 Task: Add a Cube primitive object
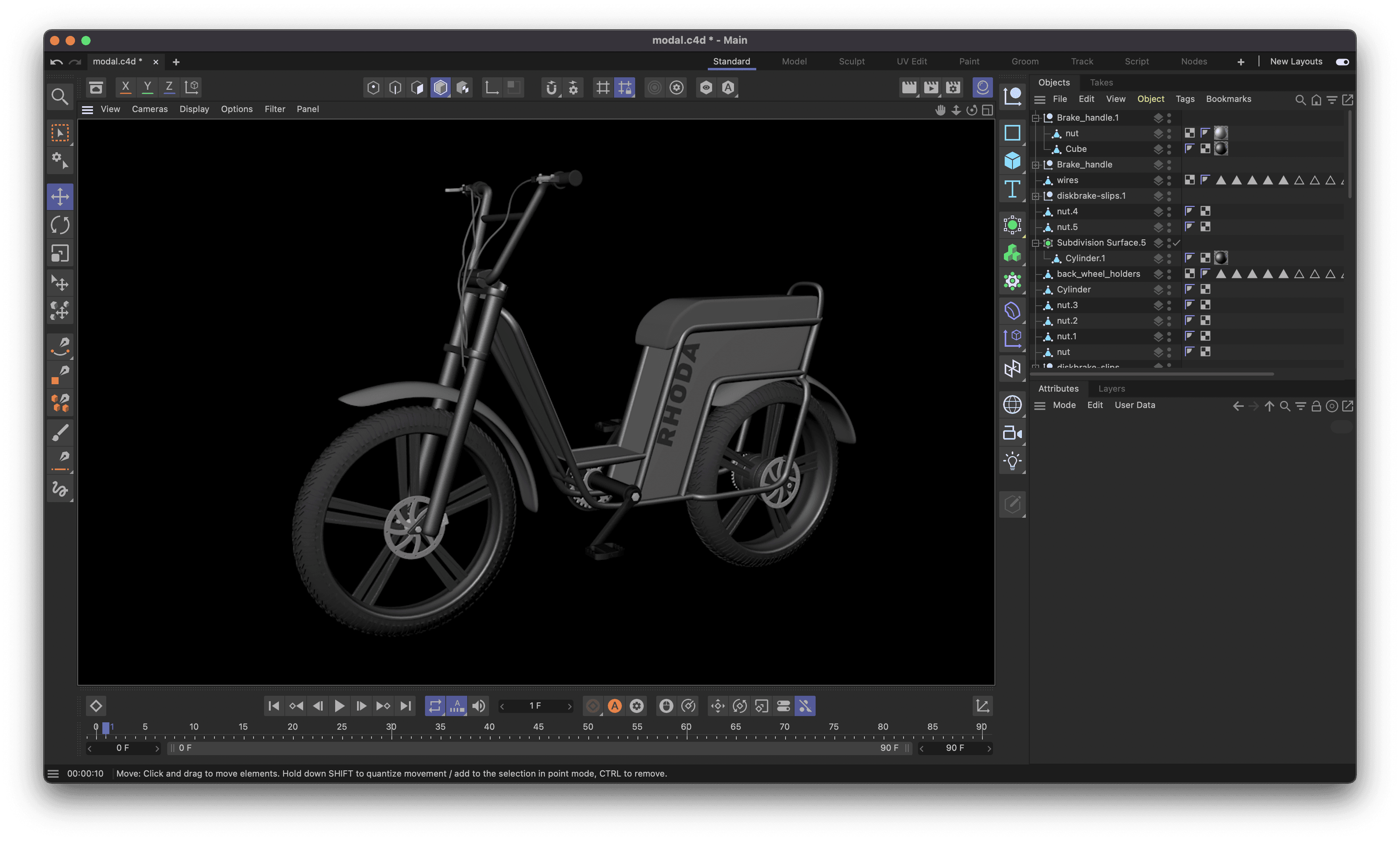click(x=1012, y=160)
